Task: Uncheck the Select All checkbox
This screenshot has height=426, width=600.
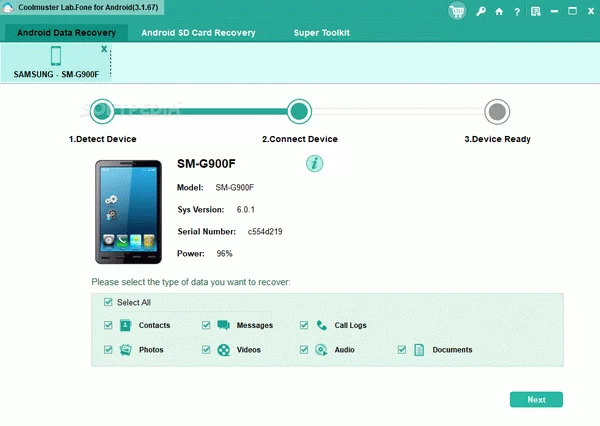Action: pos(108,302)
